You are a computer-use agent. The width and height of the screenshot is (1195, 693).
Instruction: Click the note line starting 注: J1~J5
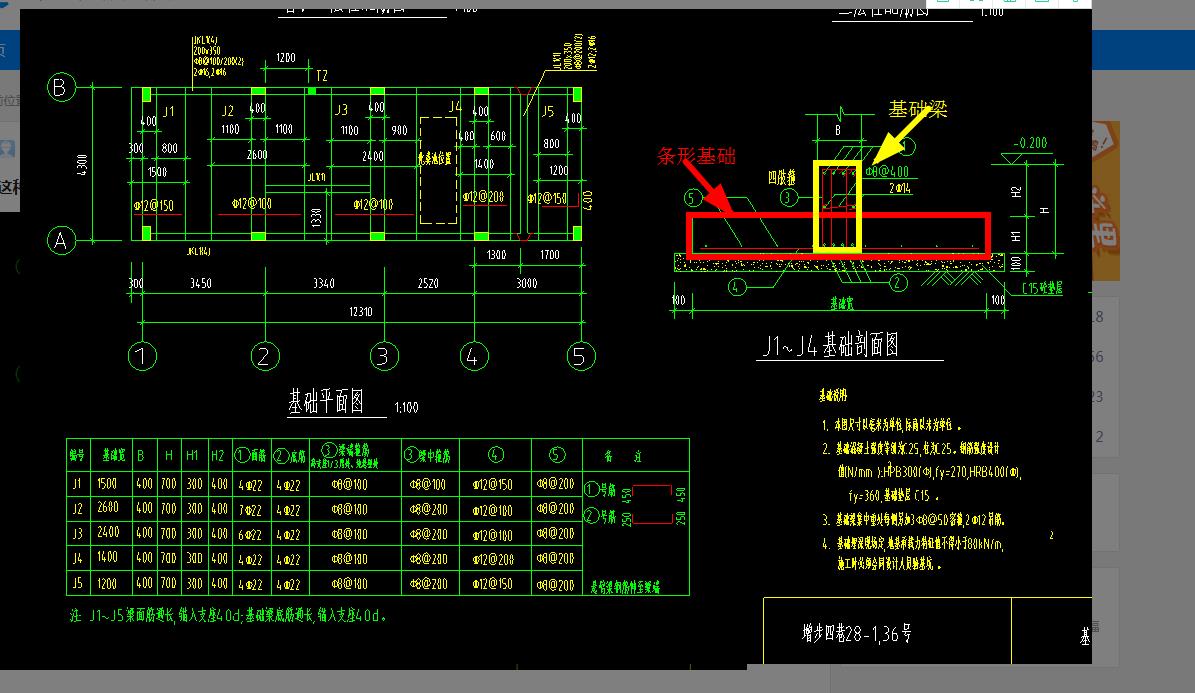(x=228, y=616)
